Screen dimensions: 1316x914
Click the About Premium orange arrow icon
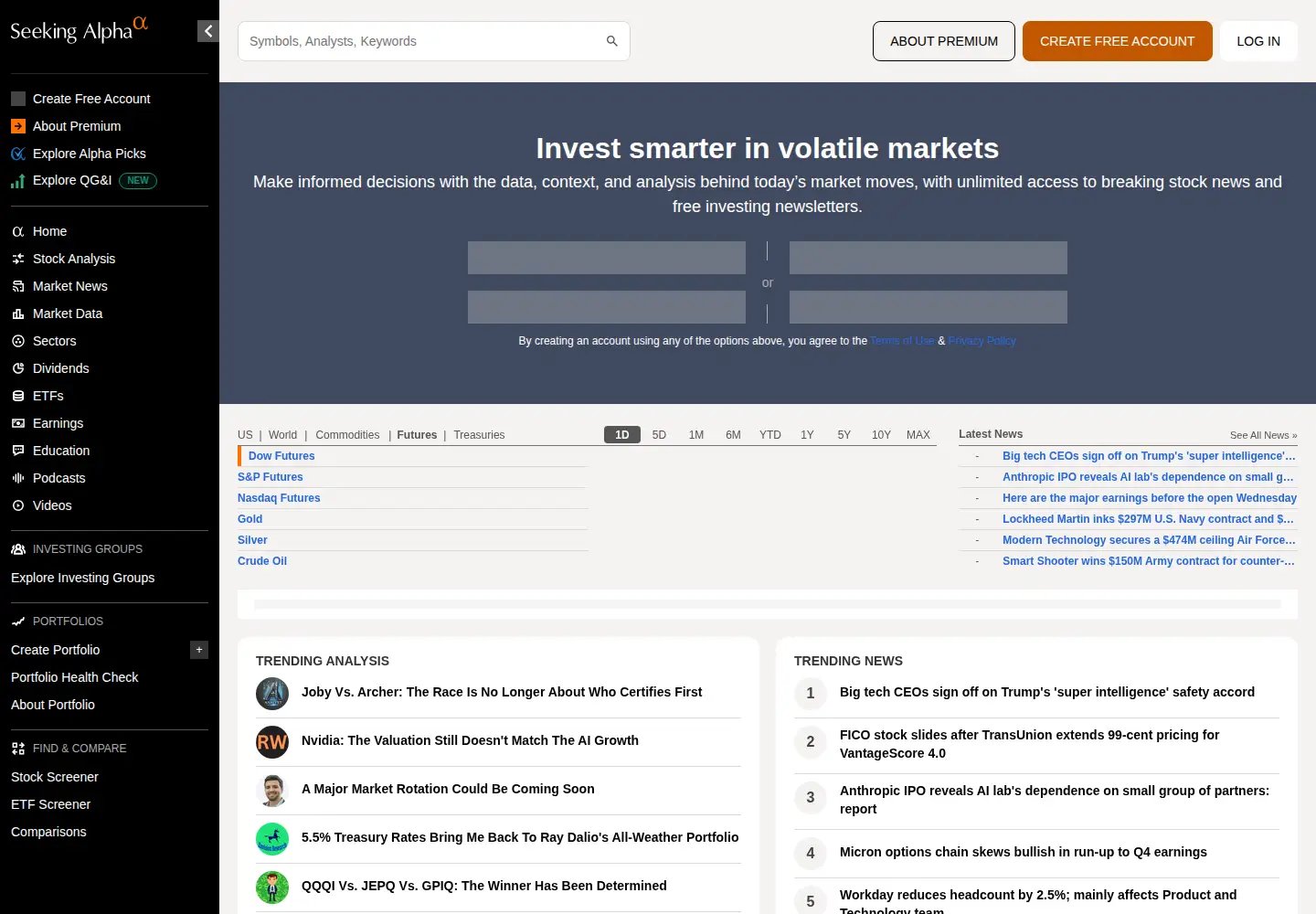pos(18,126)
